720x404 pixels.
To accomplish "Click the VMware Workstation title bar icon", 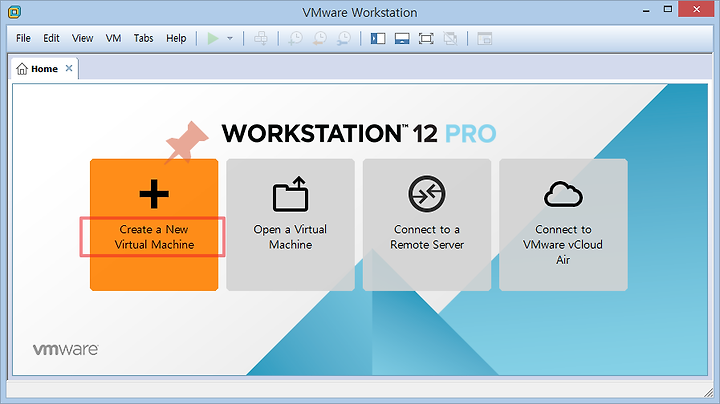I will (14, 12).
